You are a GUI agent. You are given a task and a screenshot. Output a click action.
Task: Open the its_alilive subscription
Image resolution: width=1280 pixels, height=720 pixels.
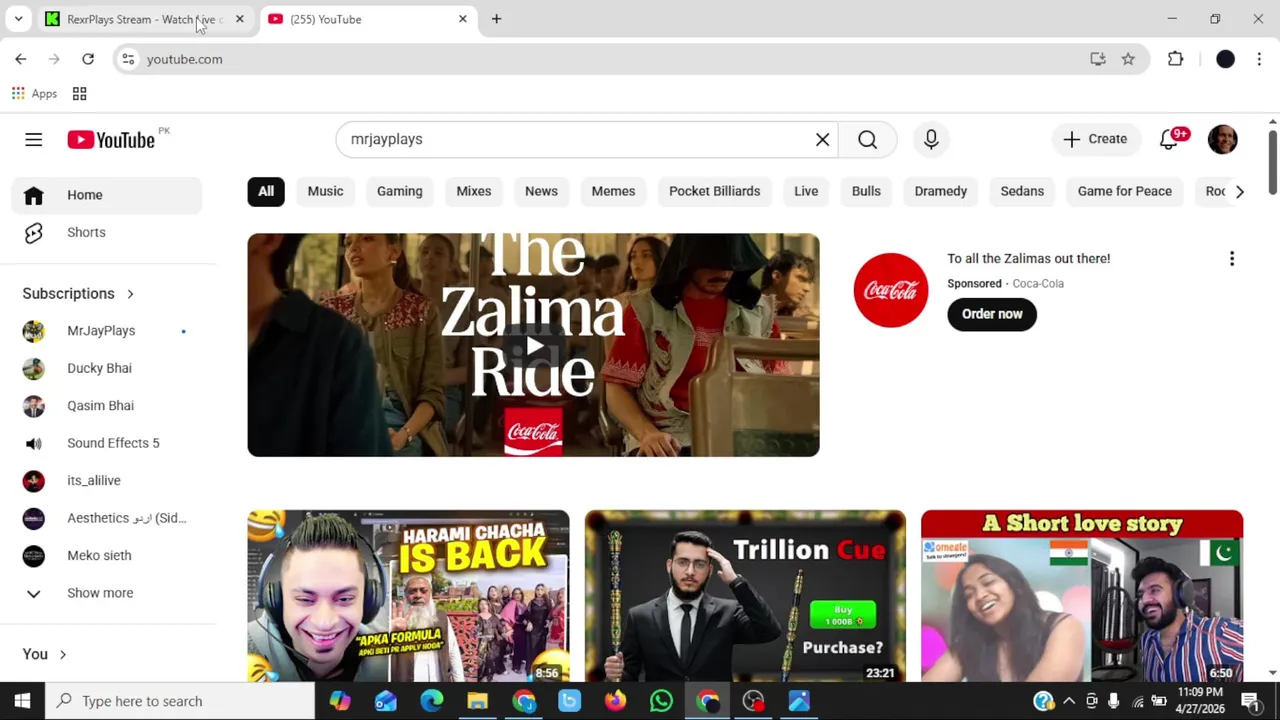click(x=107, y=481)
